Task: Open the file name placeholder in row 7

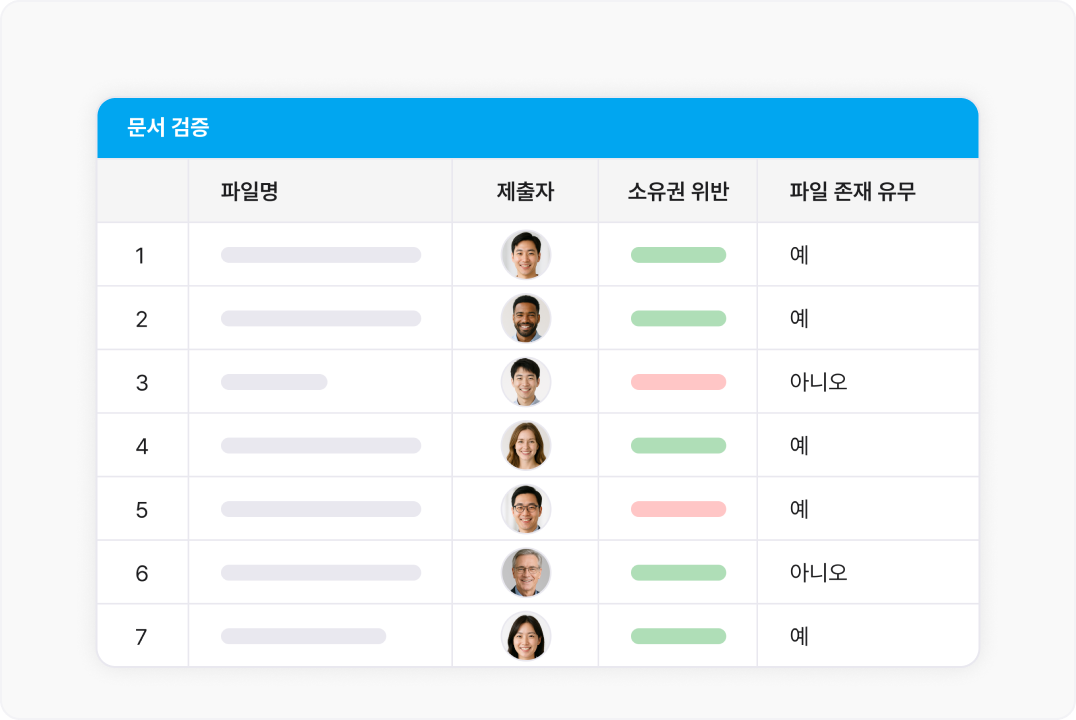Action: [303, 636]
